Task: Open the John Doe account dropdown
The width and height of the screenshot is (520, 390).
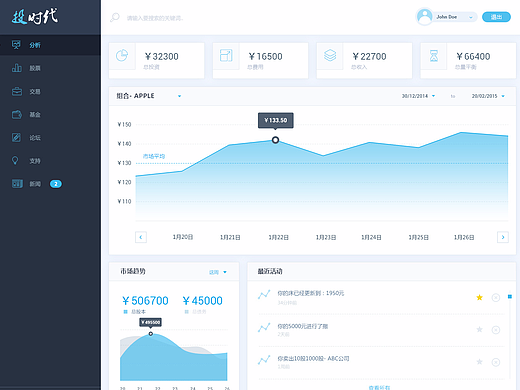Action: click(x=471, y=17)
